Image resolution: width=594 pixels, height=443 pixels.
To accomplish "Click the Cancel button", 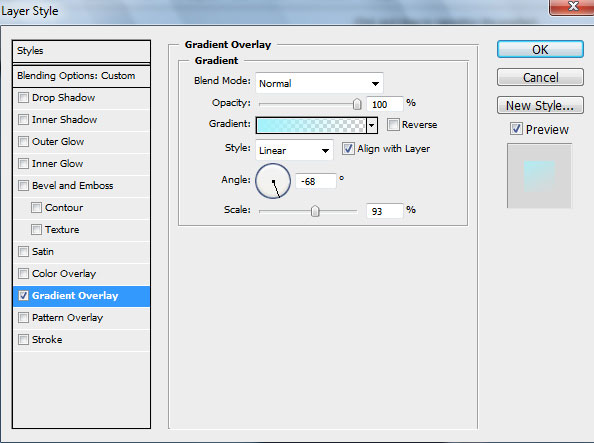I will tap(540, 77).
